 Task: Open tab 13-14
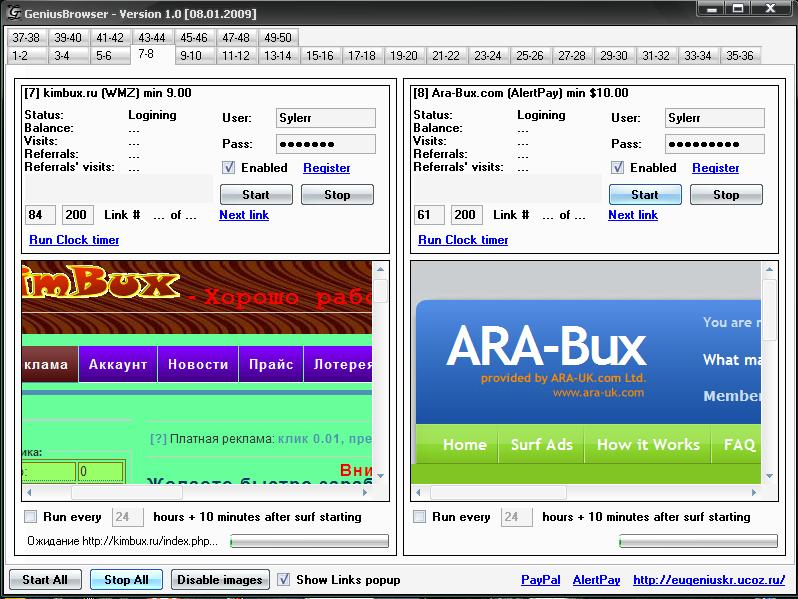278,55
